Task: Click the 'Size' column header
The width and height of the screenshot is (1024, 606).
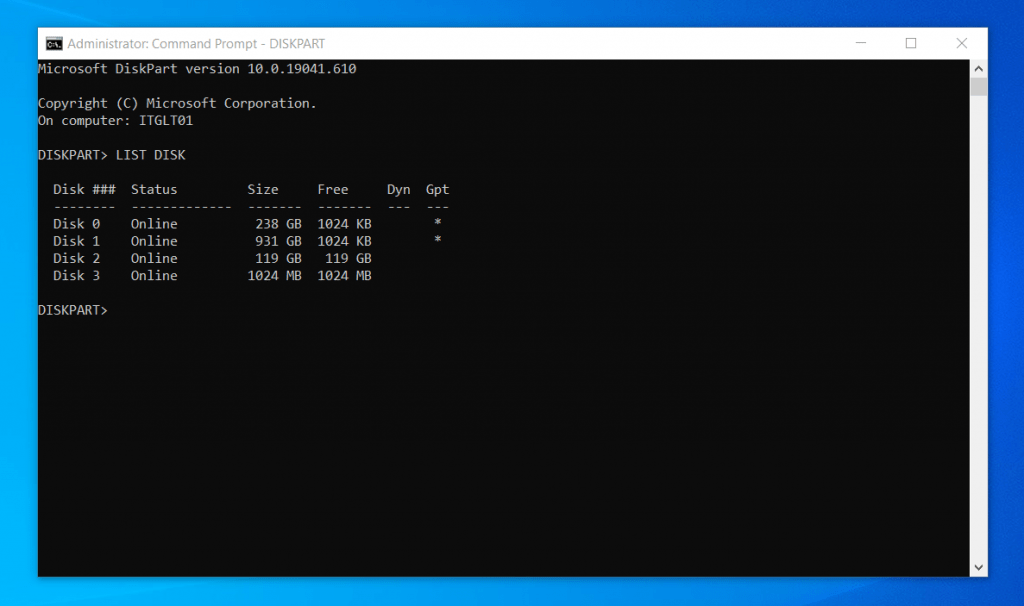Action: [263, 189]
